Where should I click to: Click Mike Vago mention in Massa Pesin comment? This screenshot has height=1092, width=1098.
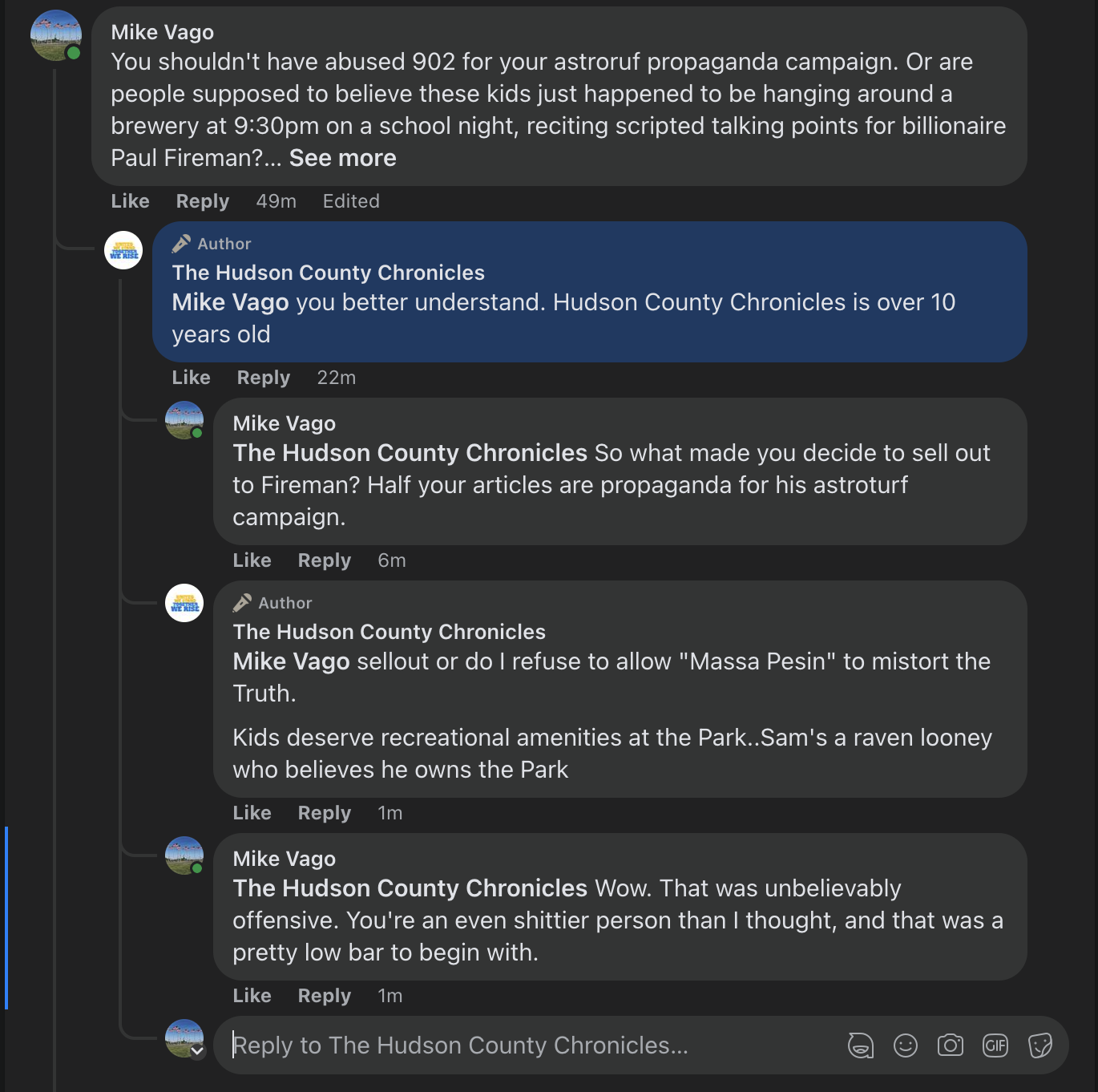(291, 661)
